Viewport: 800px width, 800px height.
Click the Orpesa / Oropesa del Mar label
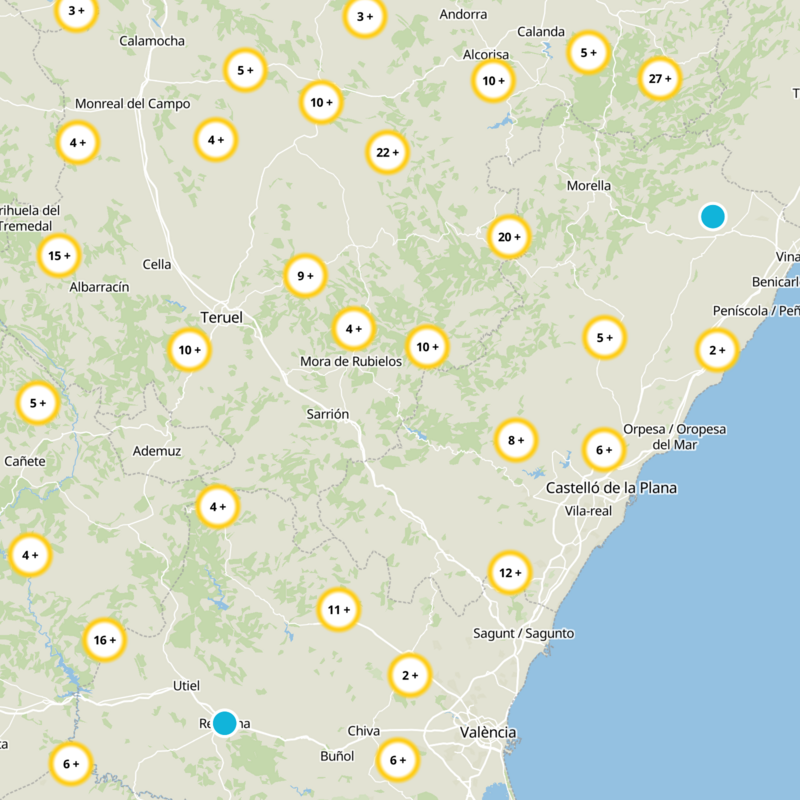tap(674, 437)
